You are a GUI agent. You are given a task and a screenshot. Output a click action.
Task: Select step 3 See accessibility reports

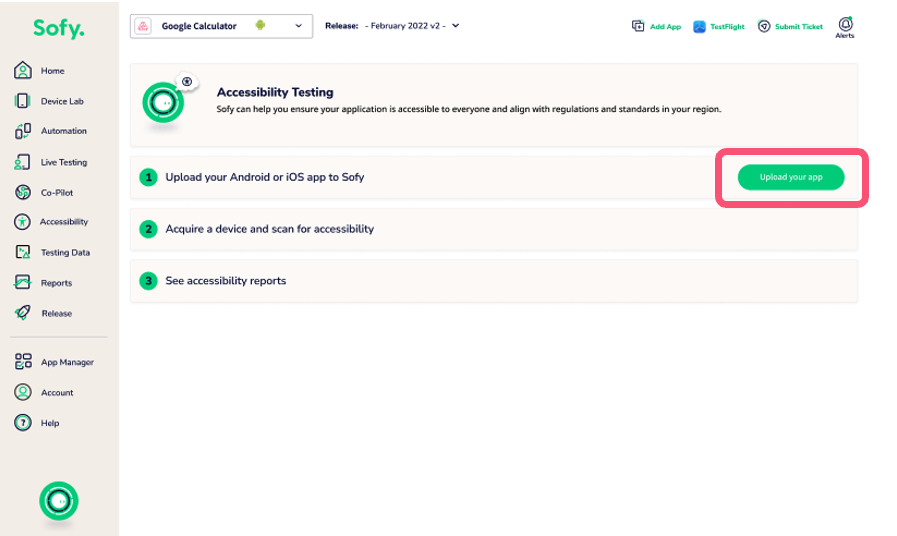[x=494, y=281]
